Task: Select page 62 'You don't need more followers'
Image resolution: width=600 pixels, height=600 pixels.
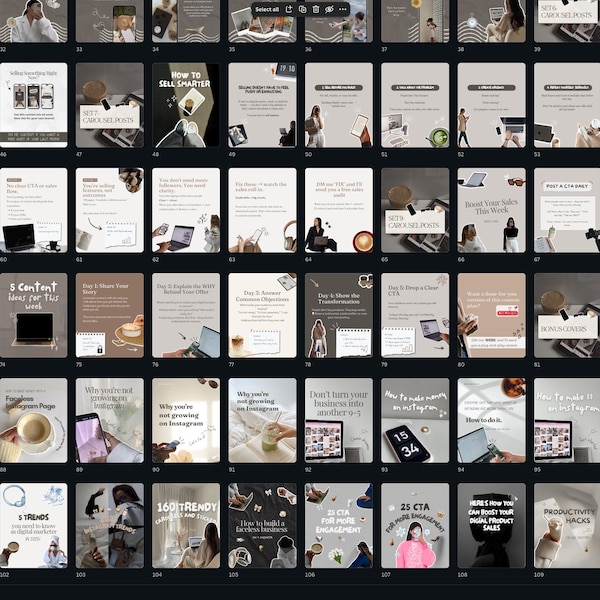Action: tap(186, 210)
